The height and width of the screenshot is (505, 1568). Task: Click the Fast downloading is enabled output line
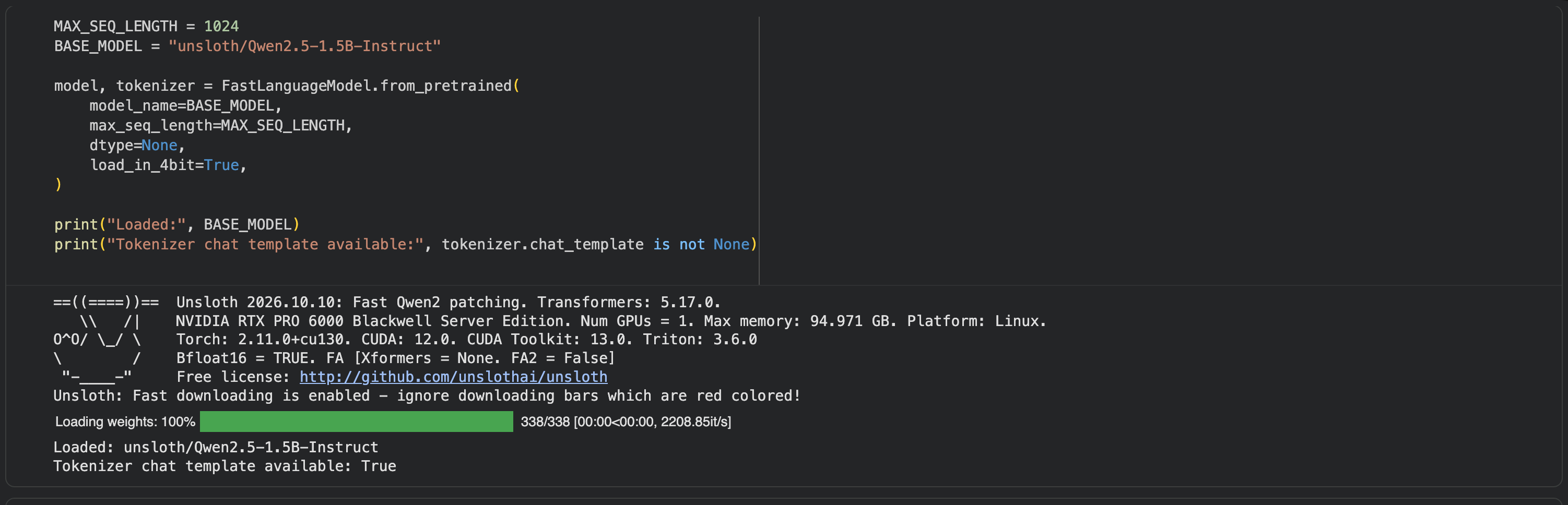pos(427,396)
